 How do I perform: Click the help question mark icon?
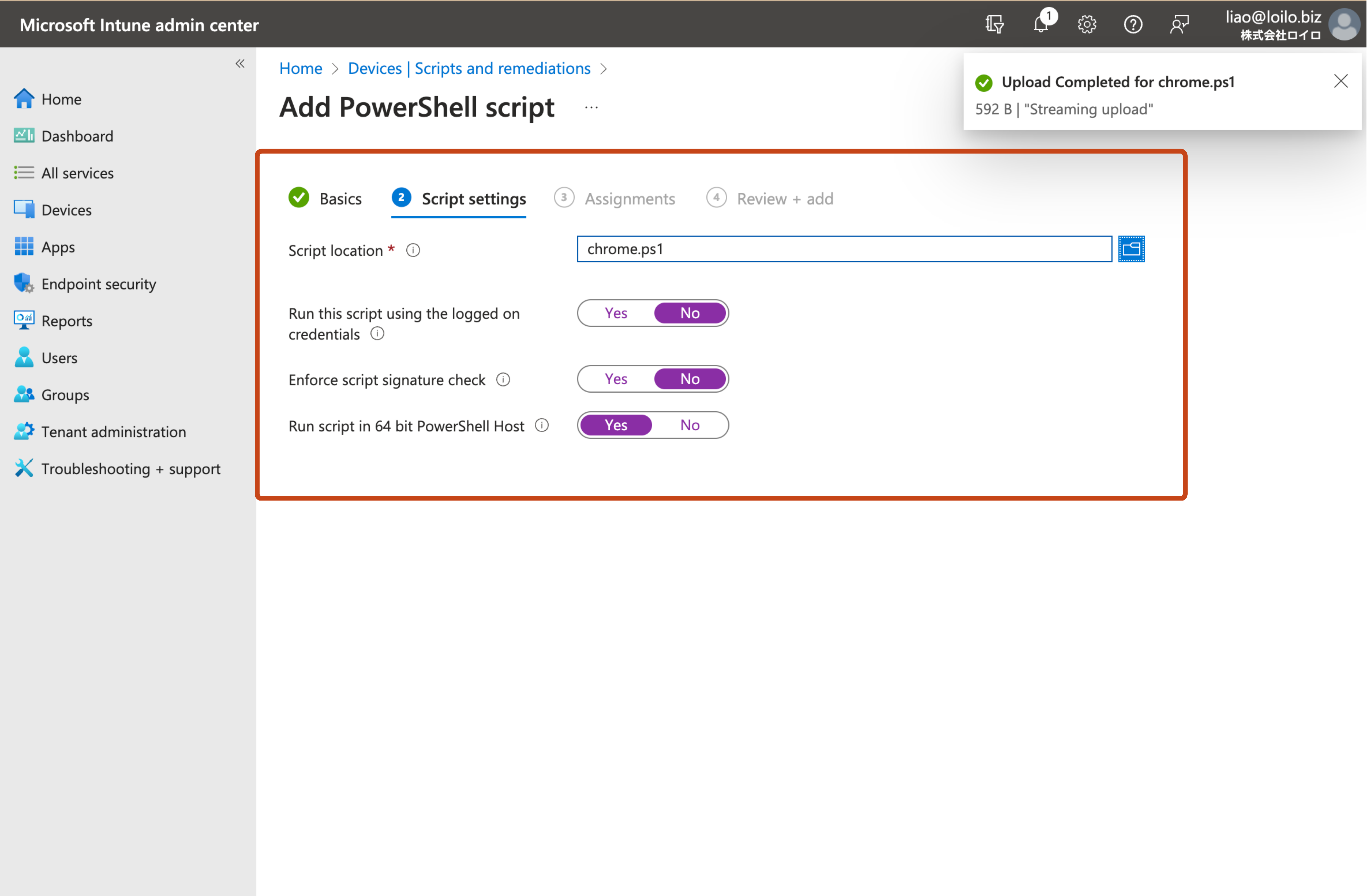(1133, 24)
